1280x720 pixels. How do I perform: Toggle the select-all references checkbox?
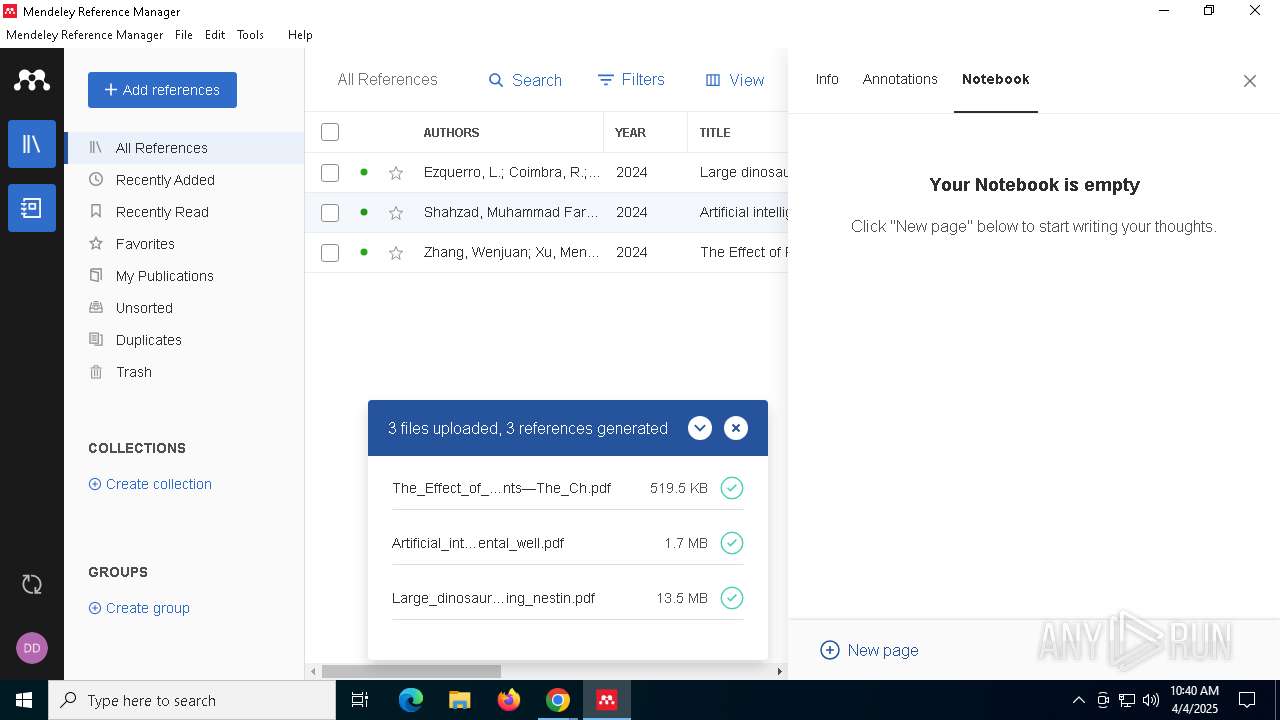(330, 132)
